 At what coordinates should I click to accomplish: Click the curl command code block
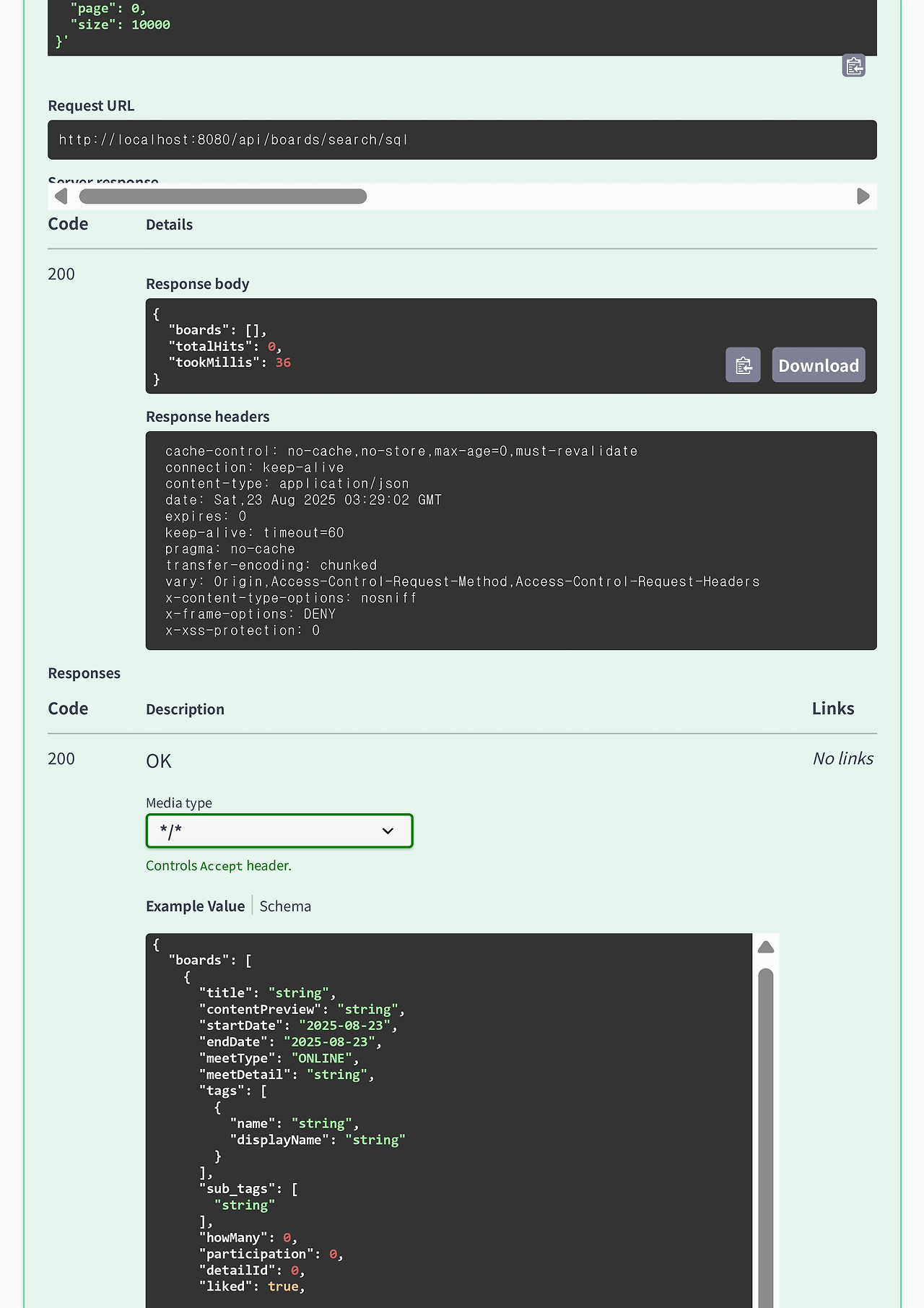[462, 25]
